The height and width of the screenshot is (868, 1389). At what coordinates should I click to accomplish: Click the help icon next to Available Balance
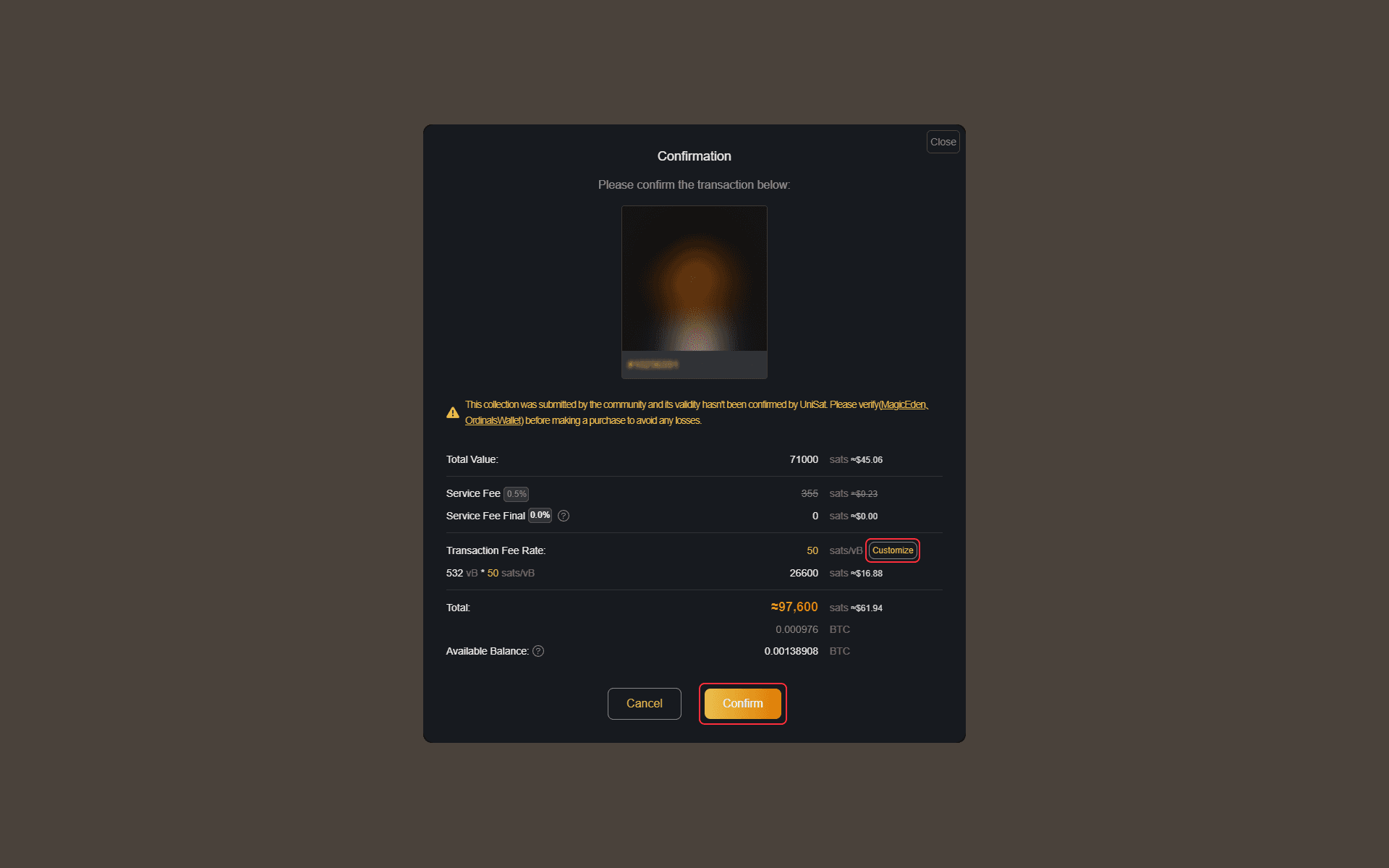538,651
